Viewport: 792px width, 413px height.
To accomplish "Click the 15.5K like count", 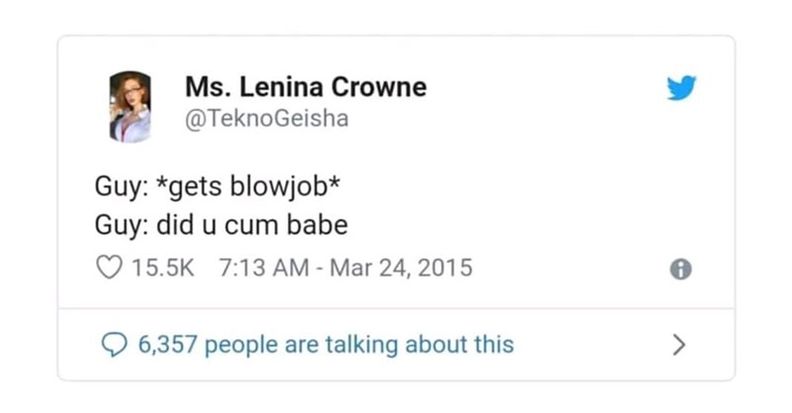I will (163, 268).
